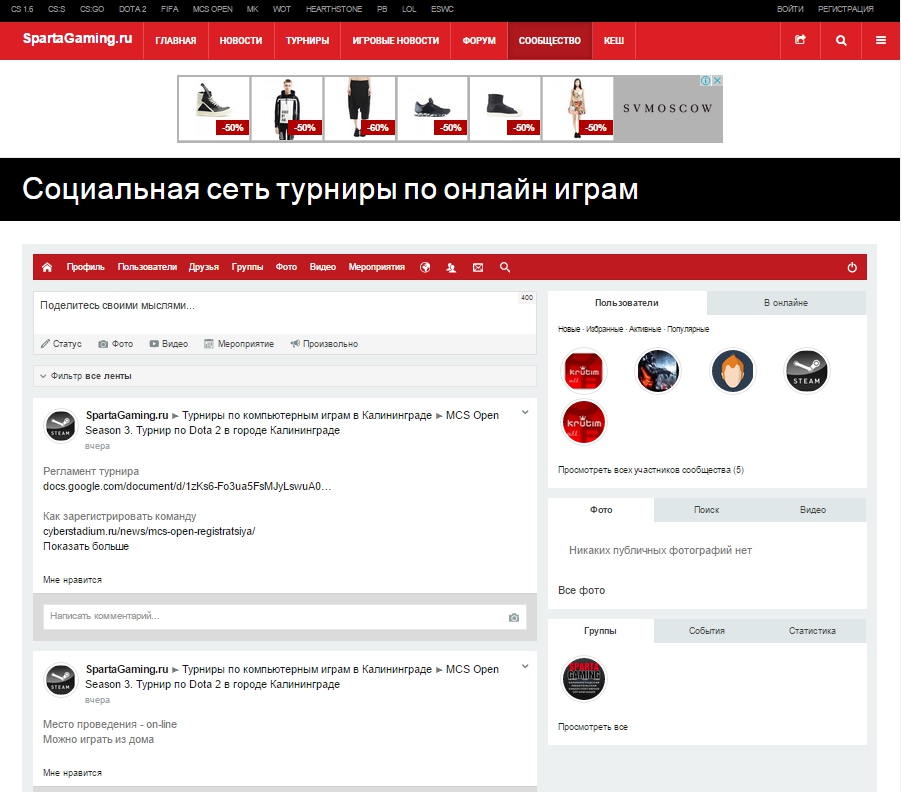Click РЕГИСТРАЦИЯ link
This screenshot has width=901, height=792.
coord(846,9)
